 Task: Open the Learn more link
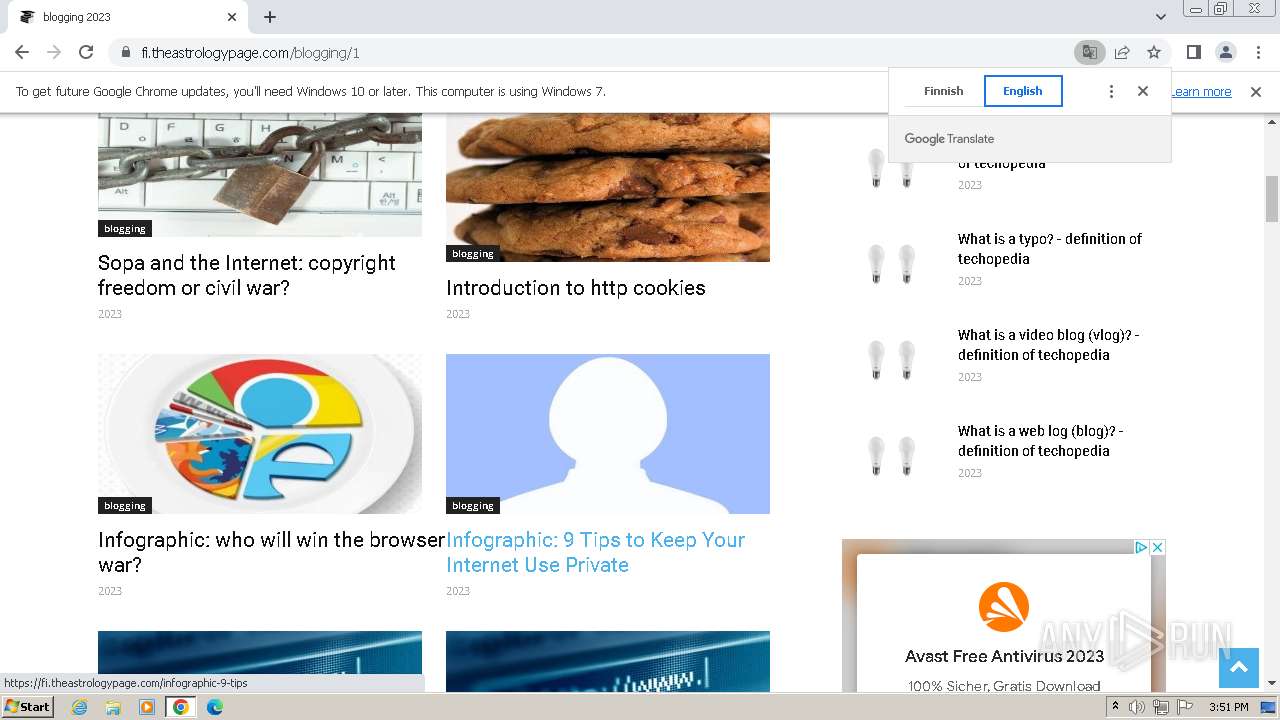pos(1201,91)
